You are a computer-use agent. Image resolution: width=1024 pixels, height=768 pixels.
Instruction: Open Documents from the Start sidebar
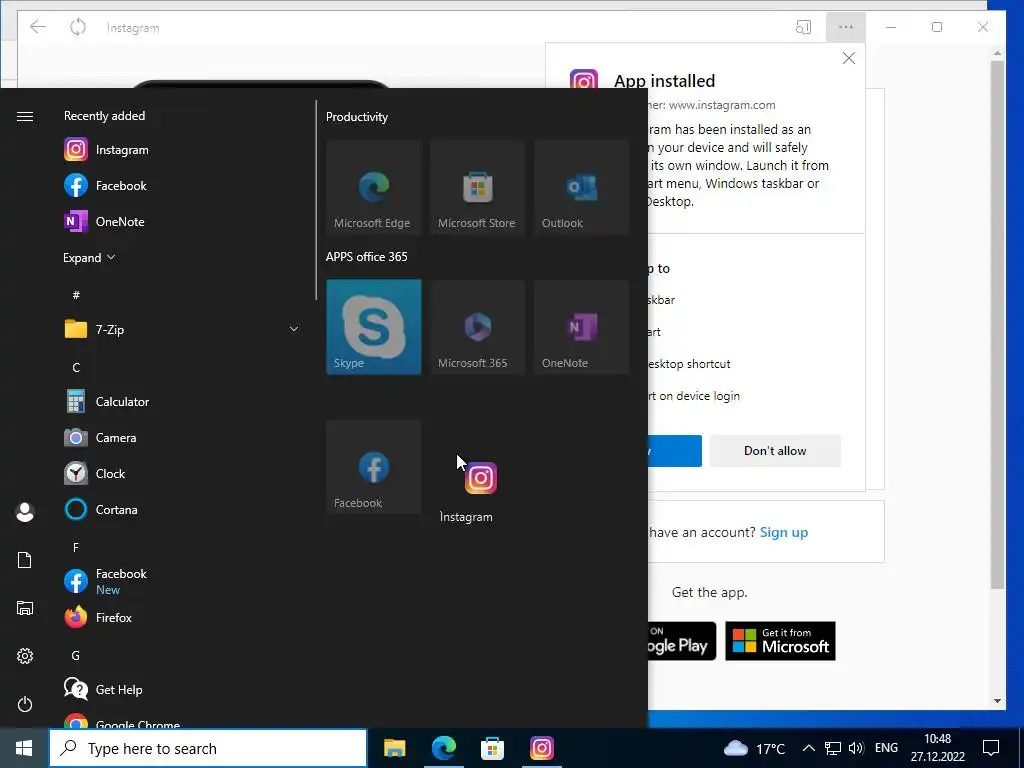(25, 560)
